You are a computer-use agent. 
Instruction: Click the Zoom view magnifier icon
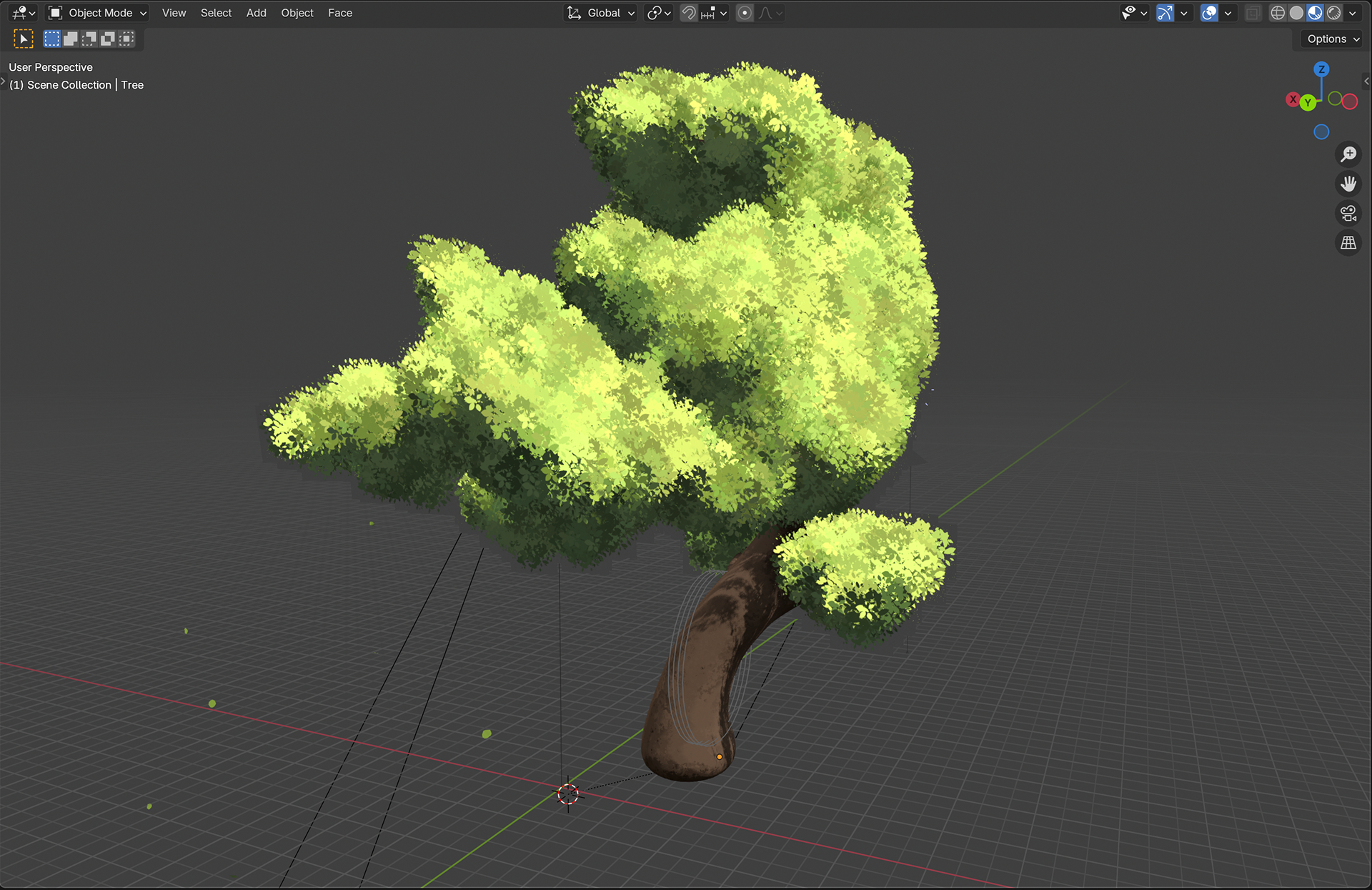click(x=1348, y=154)
